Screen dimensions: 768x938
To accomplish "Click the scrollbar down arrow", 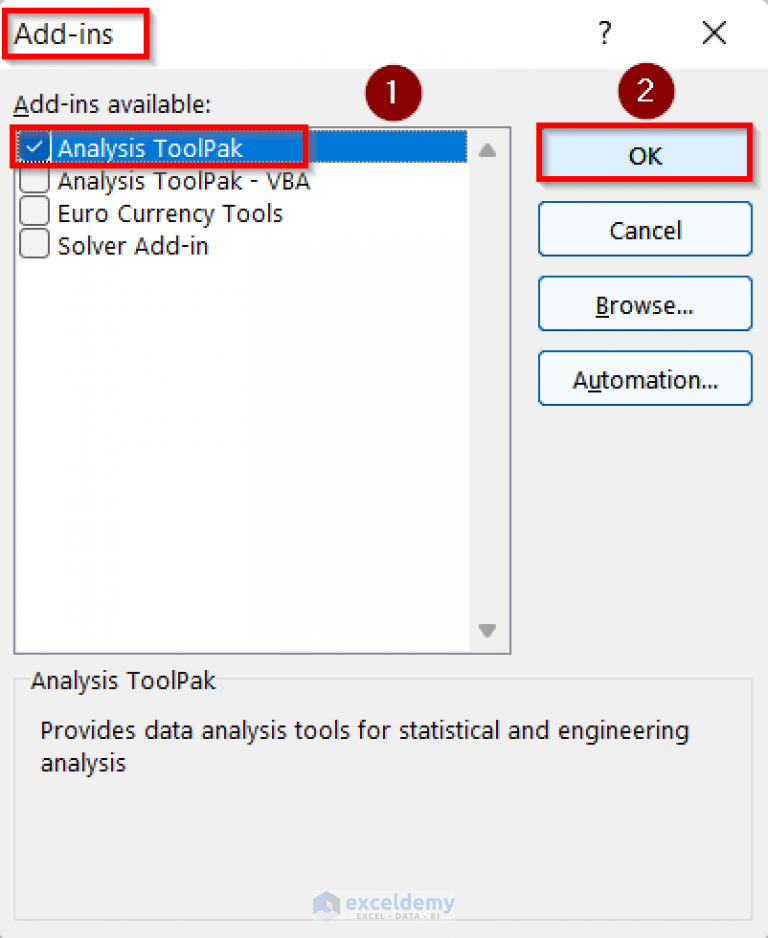I will [487, 630].
